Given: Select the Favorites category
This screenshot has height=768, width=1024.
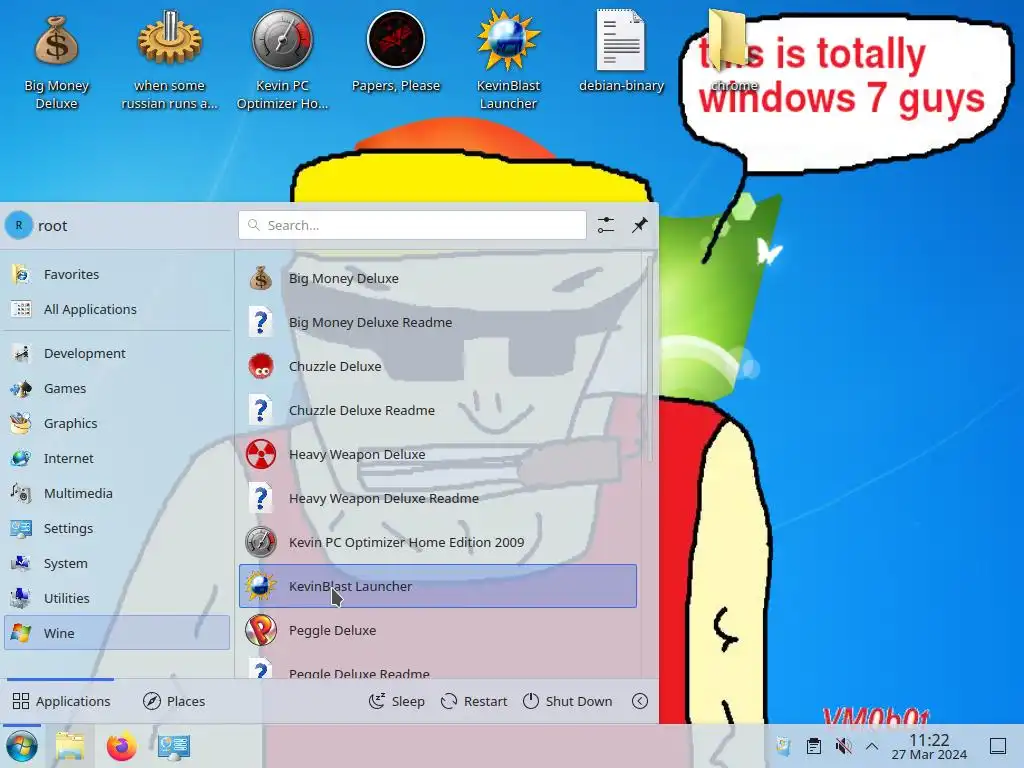Looking at the screenshot, I should point(117,274).
